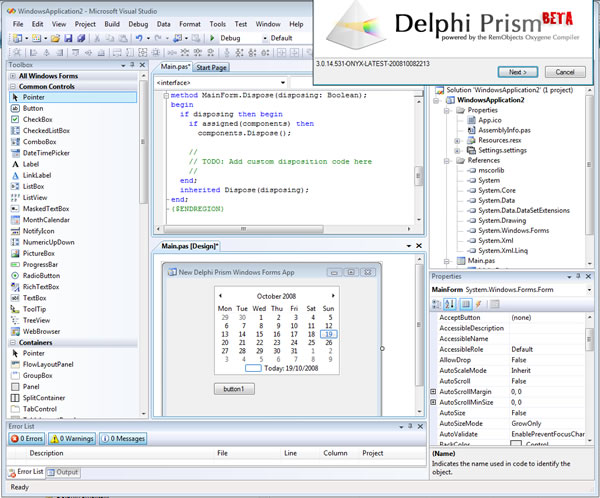
Task: Toggle the 0 Warnings filter
Action: [72, 438]
